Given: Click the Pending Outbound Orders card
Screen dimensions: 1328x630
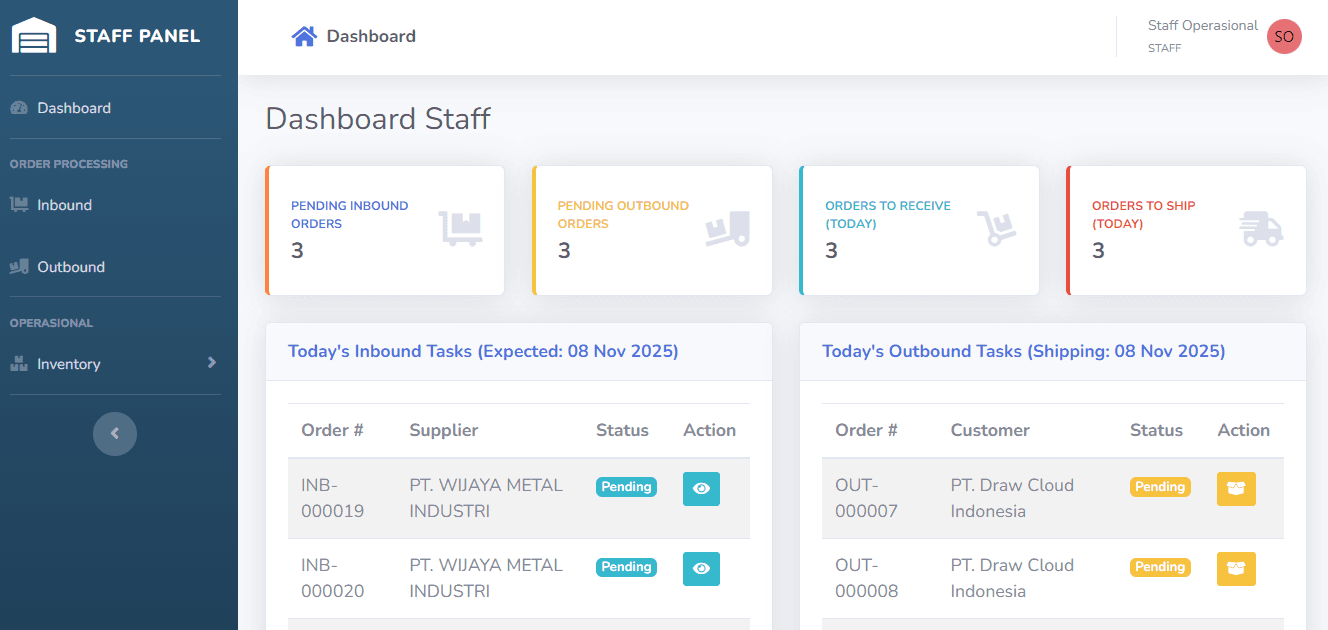Looking at the screenshot, I should point(652,229).
